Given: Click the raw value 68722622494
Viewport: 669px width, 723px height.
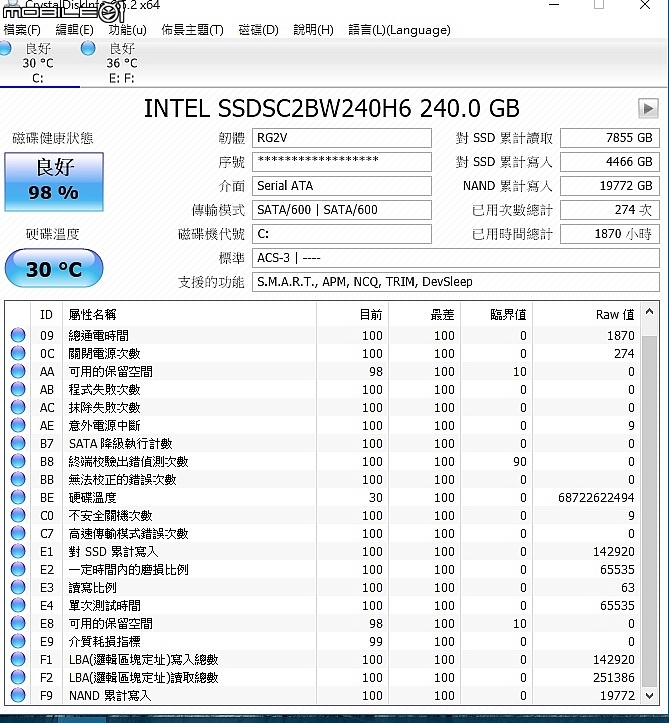Looking at the screenshot, I should pyautogui.click(x=596, y=498).
